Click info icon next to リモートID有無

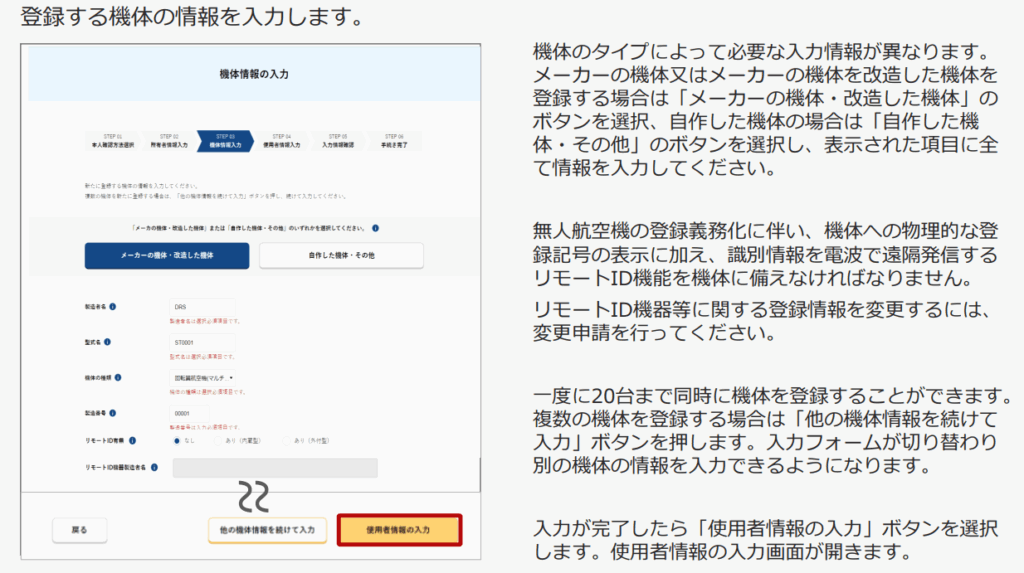pos(133,440)
